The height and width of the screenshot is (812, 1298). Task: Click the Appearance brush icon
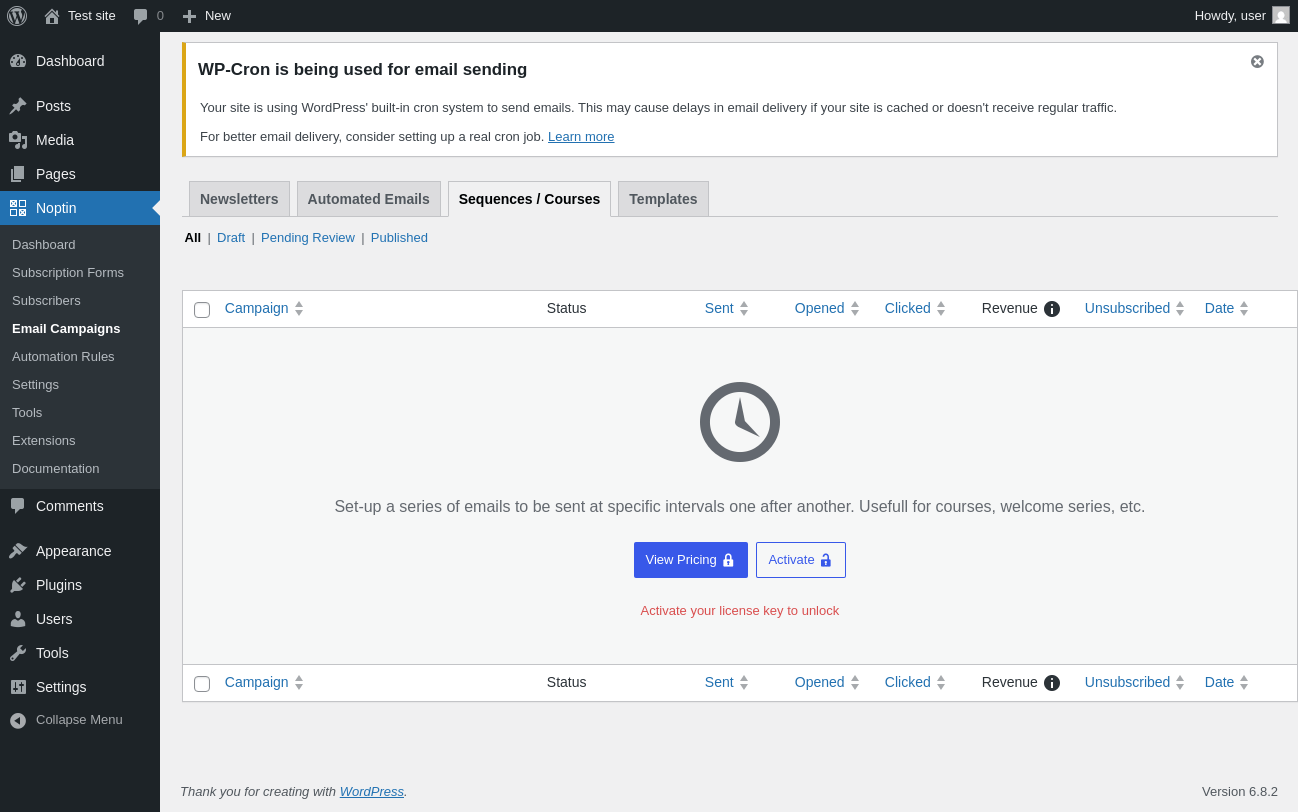tap(18, 551)
